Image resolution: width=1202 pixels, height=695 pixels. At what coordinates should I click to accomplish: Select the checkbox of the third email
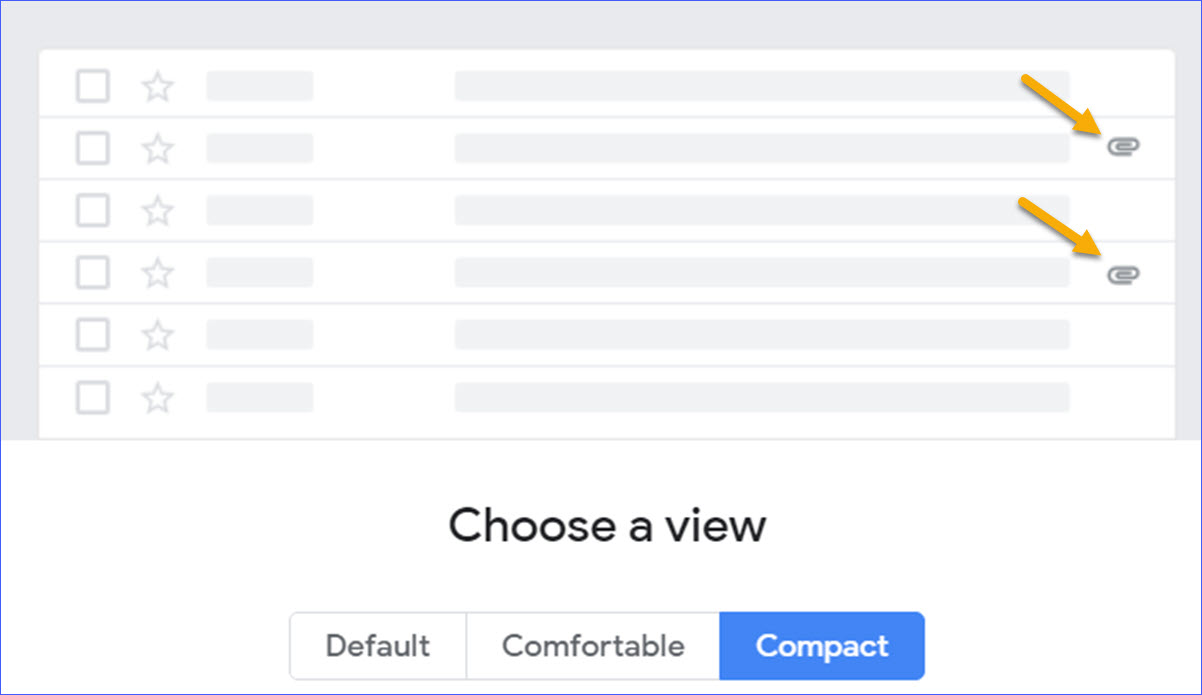coord(92,211)
